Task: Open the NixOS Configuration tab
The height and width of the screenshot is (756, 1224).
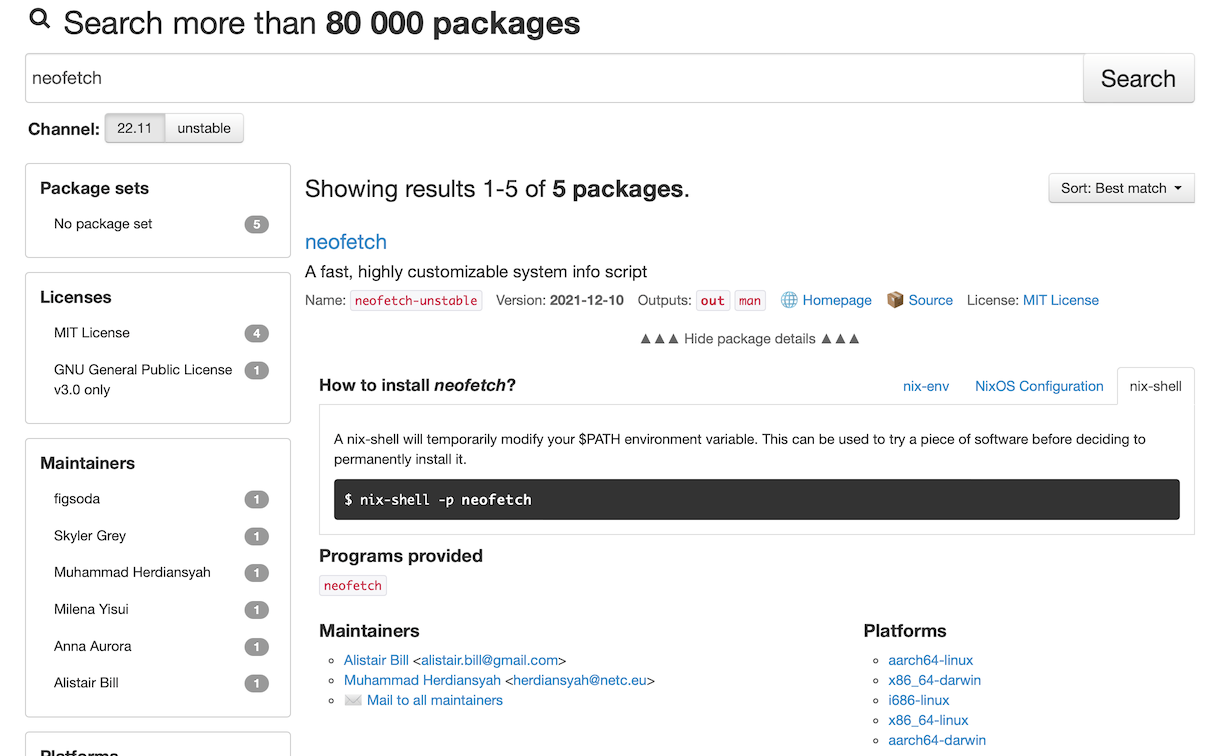Action: pyautogui.click(x=1039, y=386)
